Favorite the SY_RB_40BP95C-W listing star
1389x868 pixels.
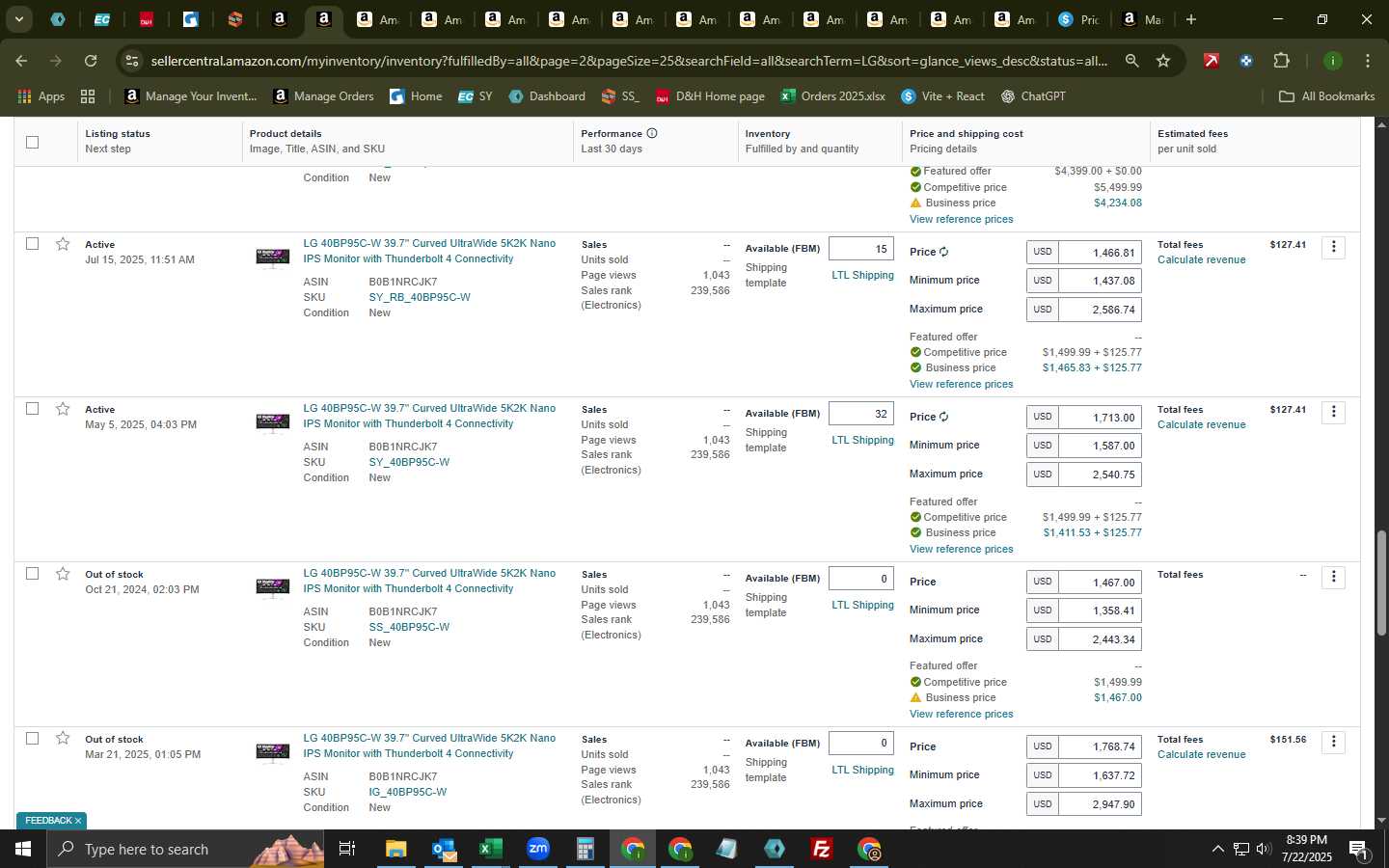pos(63,244)
